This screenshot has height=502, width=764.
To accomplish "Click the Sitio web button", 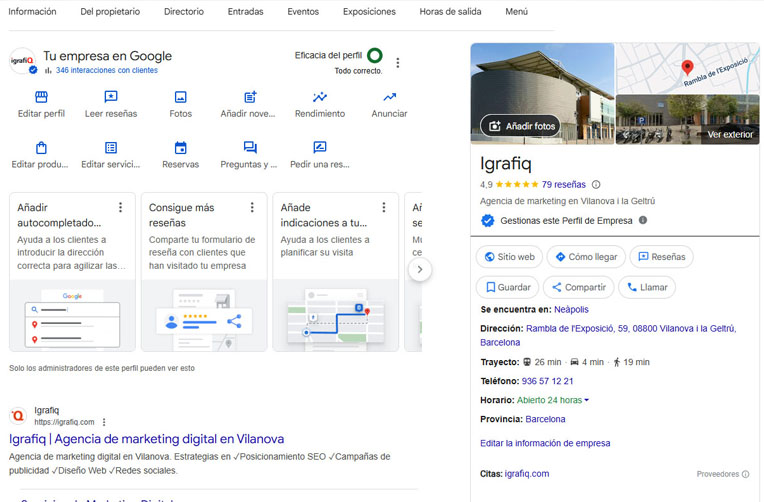I will [509, 257].
